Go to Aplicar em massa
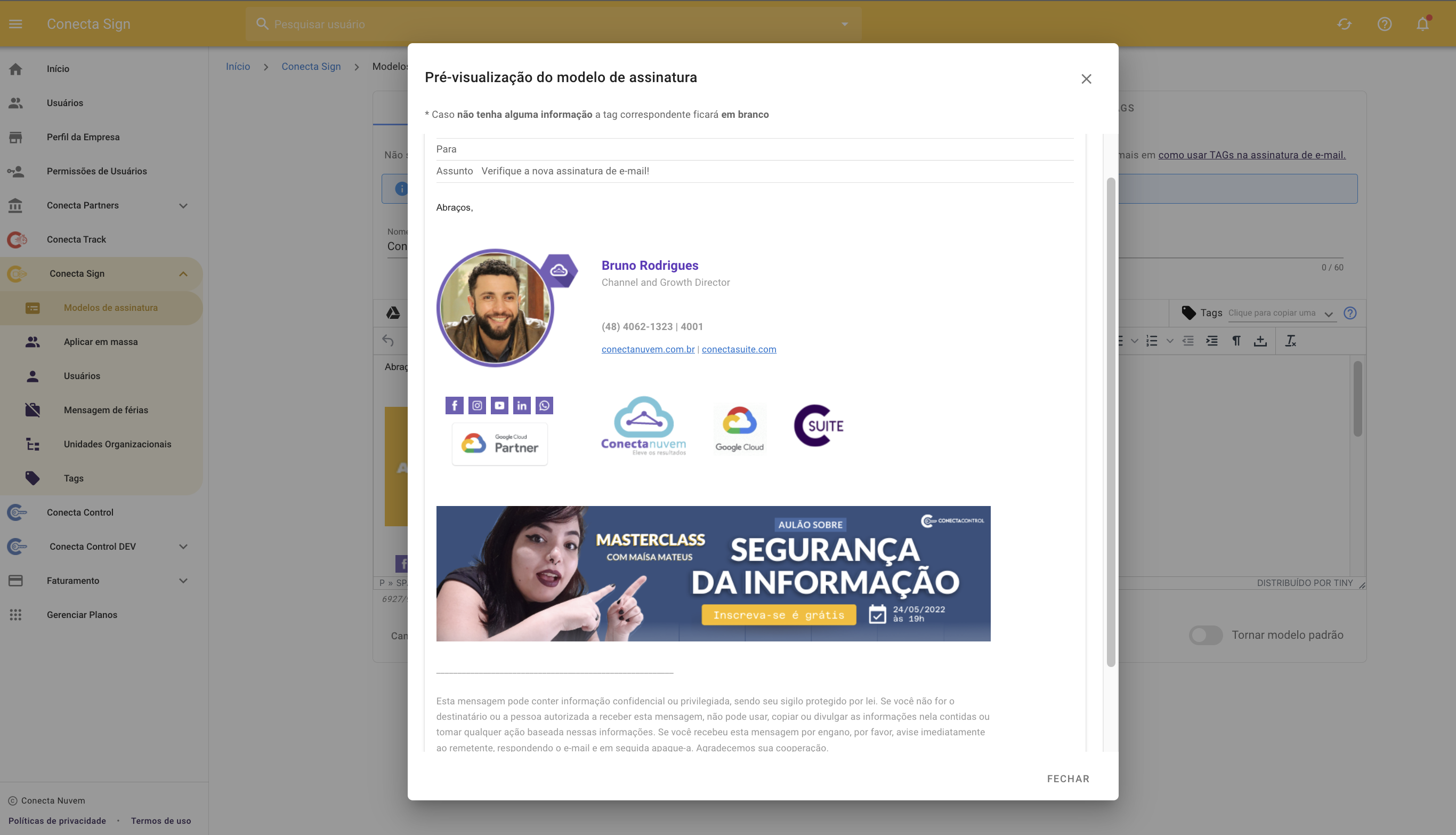Screen dimensions: 1456x835 pos(101,342)
